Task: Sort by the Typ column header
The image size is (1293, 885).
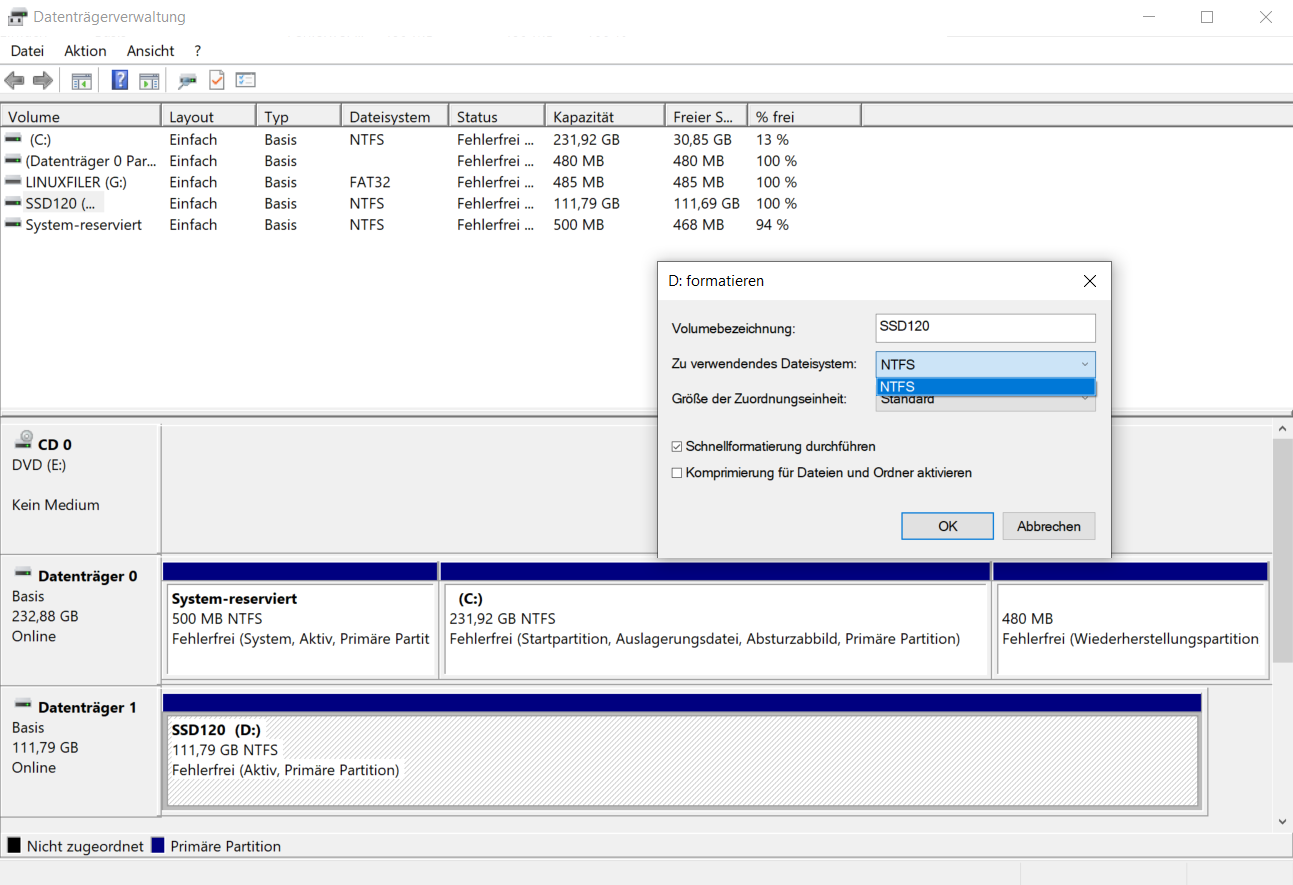Action: [x=298, y=117]
